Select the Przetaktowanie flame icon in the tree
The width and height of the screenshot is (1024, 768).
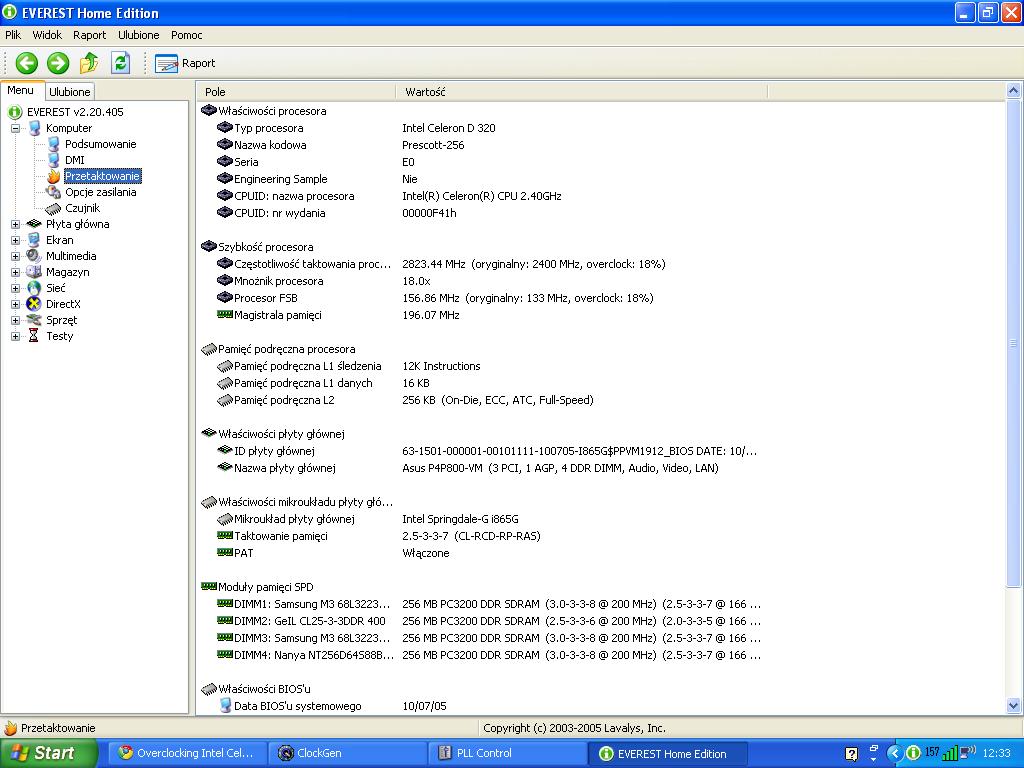(54, 176)
